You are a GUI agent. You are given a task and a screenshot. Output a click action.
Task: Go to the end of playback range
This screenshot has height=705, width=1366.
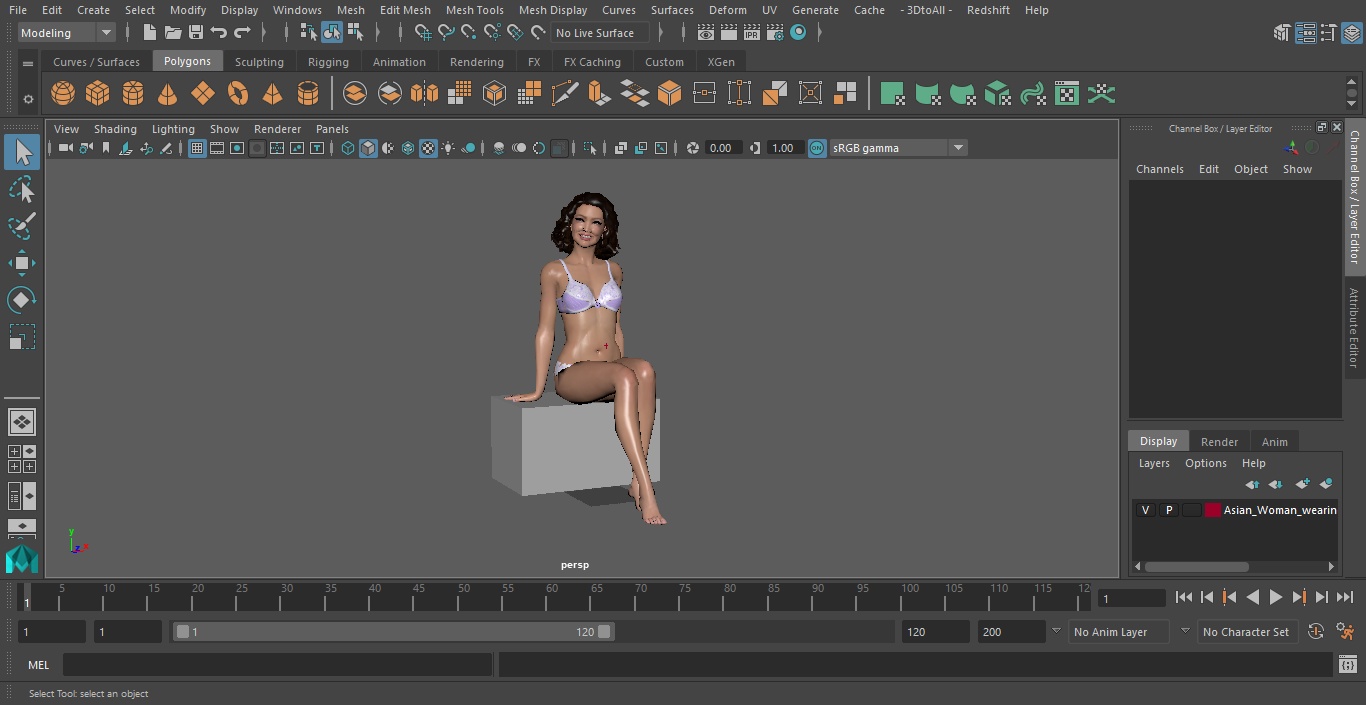1345,597
